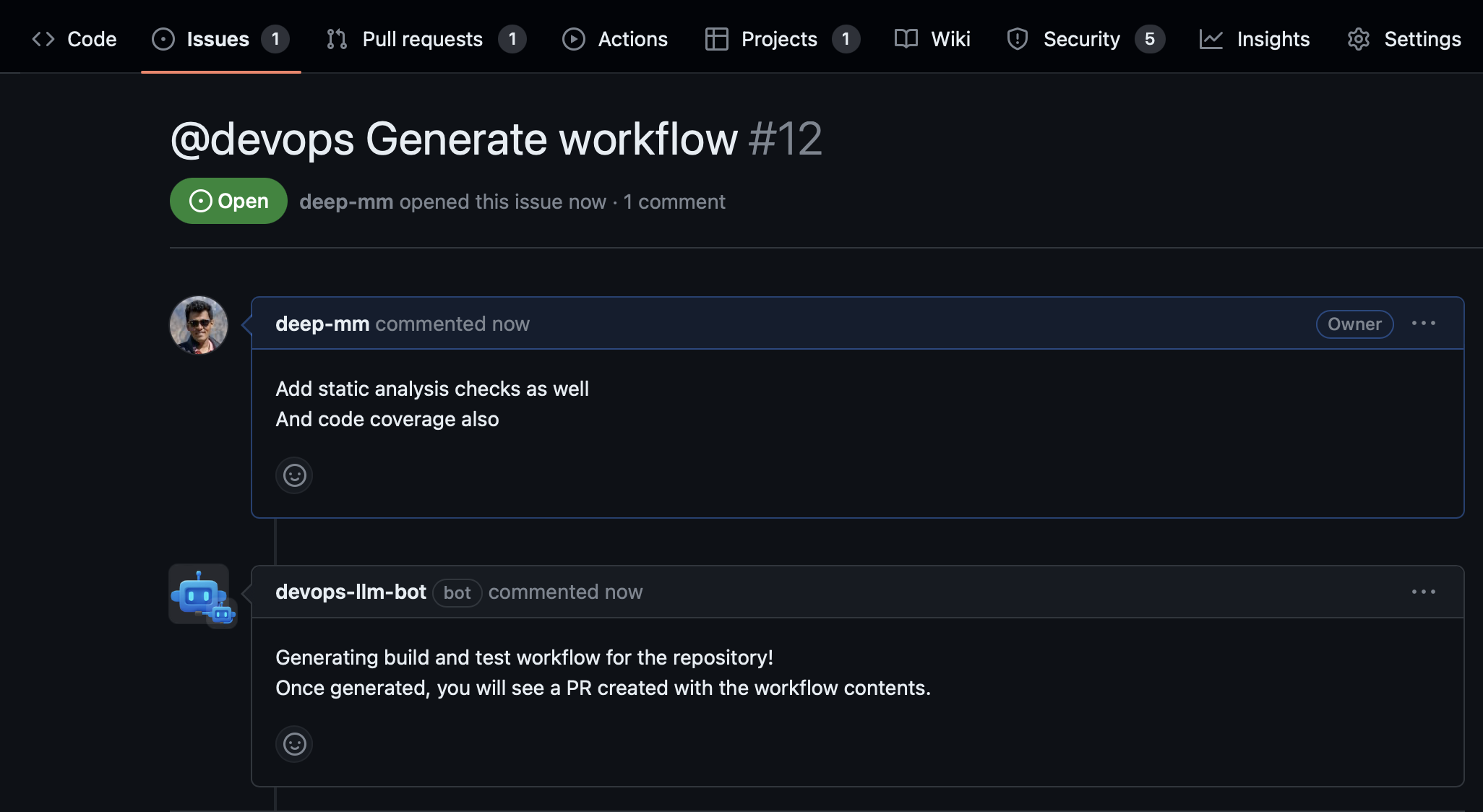Image resolution: width=1483 pixels, height=812 pixels.
Task: Open the Code tab
Action: pyautogui.click(x=74, y=39)
